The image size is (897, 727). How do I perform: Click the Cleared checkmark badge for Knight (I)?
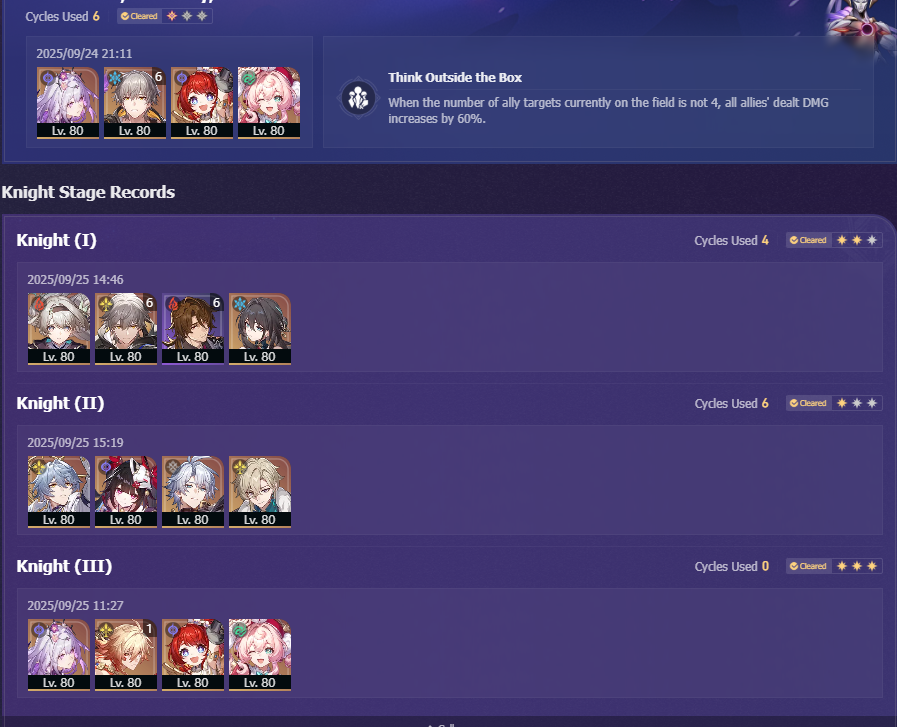808,240
